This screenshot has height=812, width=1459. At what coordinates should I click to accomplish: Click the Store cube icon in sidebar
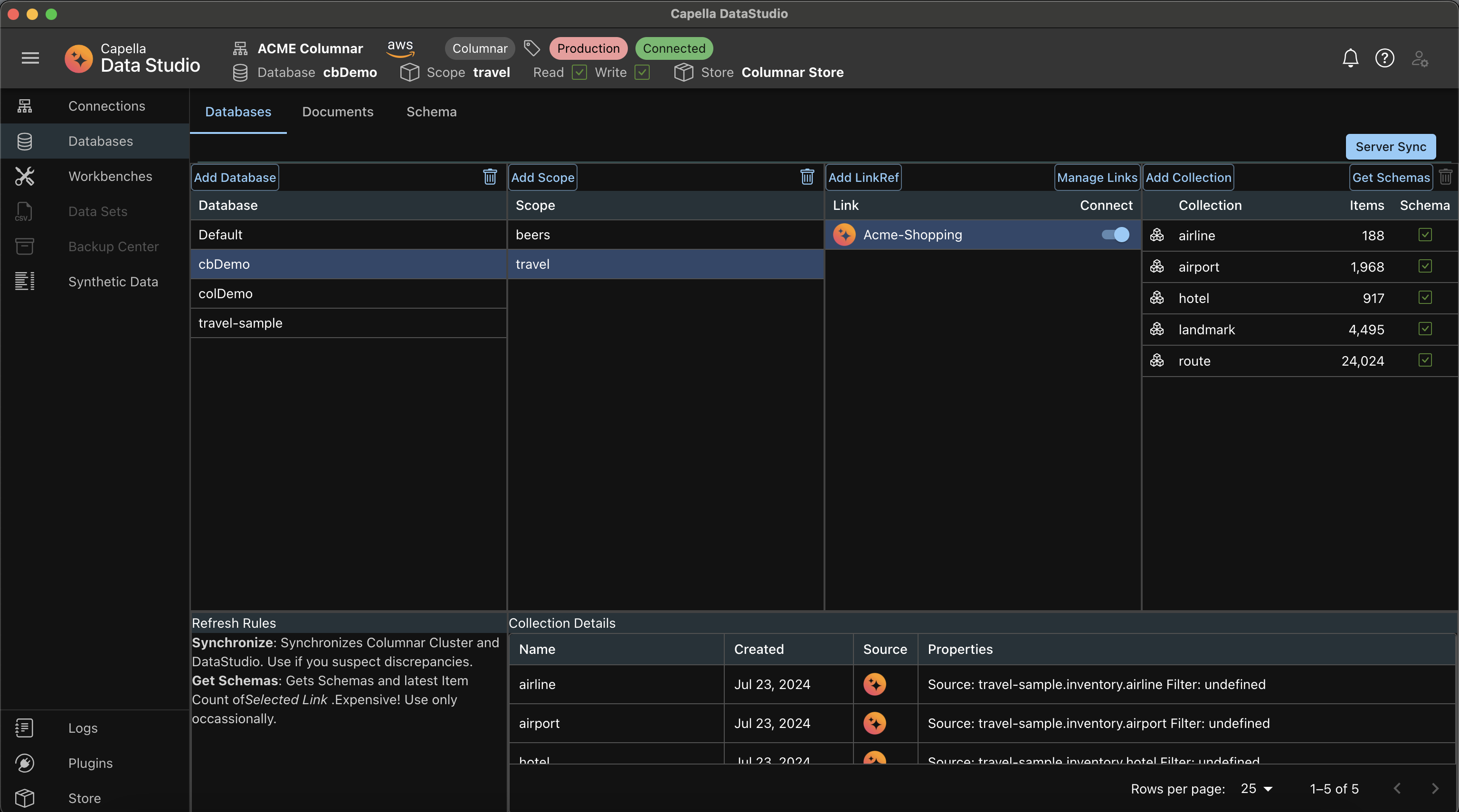[24, 798]
